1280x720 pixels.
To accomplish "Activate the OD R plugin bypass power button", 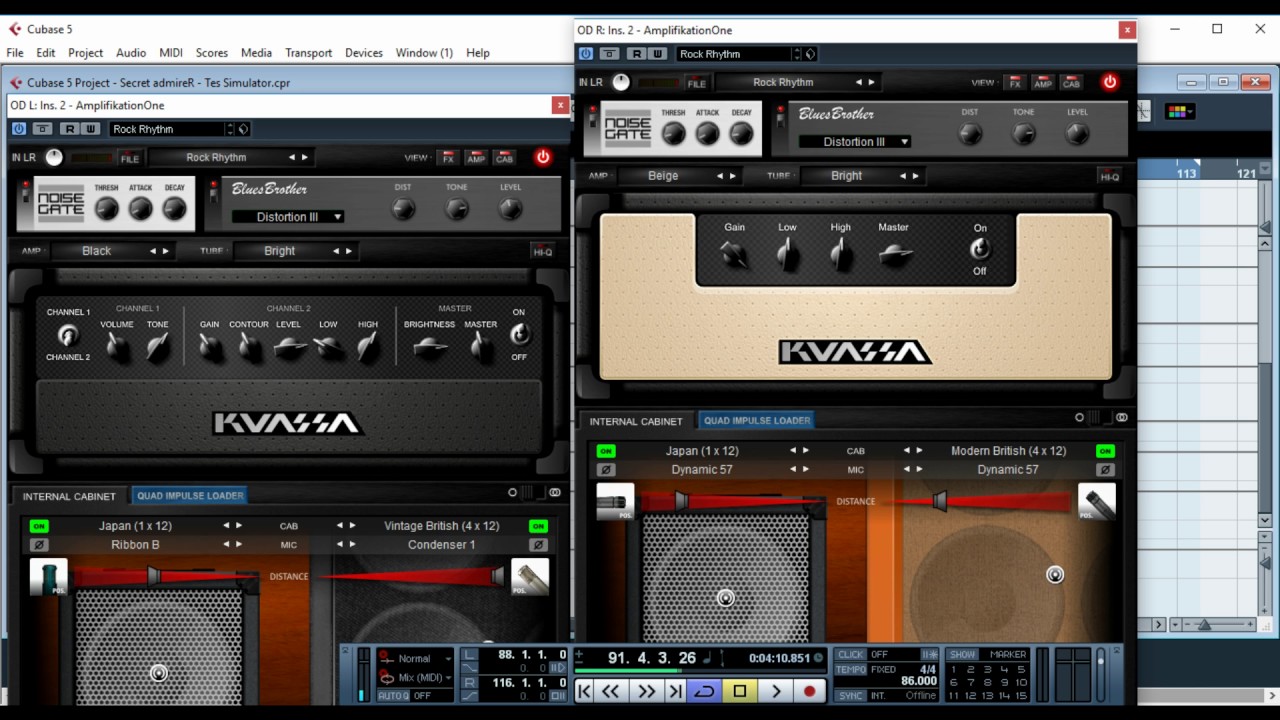I will click(x=586, y=54).
